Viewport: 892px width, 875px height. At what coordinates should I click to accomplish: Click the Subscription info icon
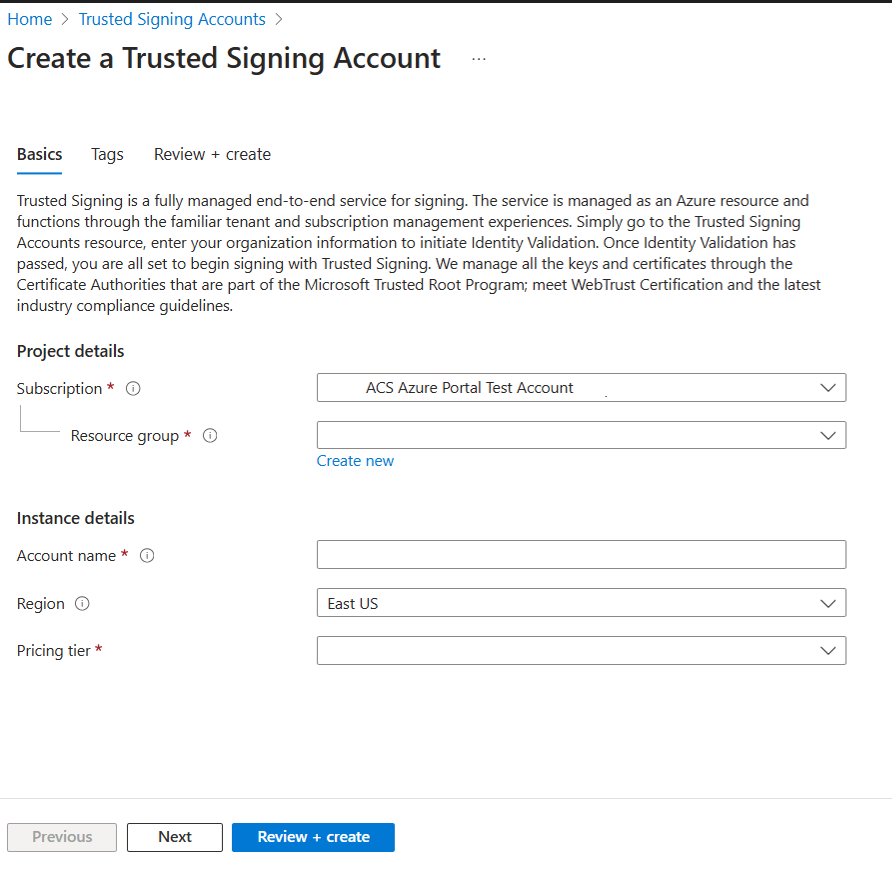pyautogui.click(x=133, y=389)
